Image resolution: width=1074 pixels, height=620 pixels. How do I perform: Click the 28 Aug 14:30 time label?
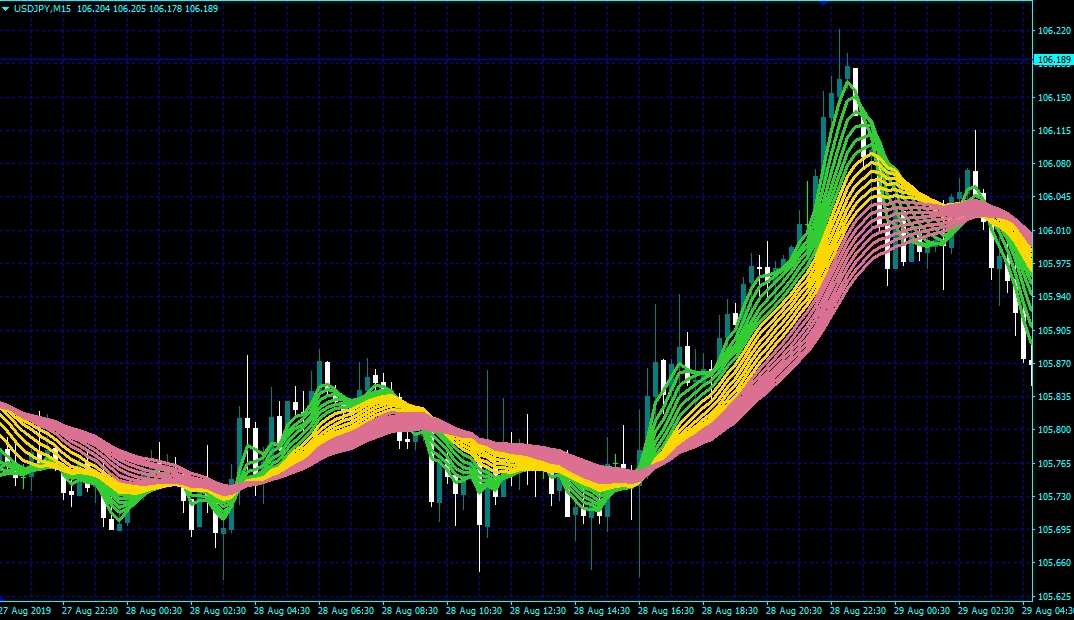click(602, 610)
